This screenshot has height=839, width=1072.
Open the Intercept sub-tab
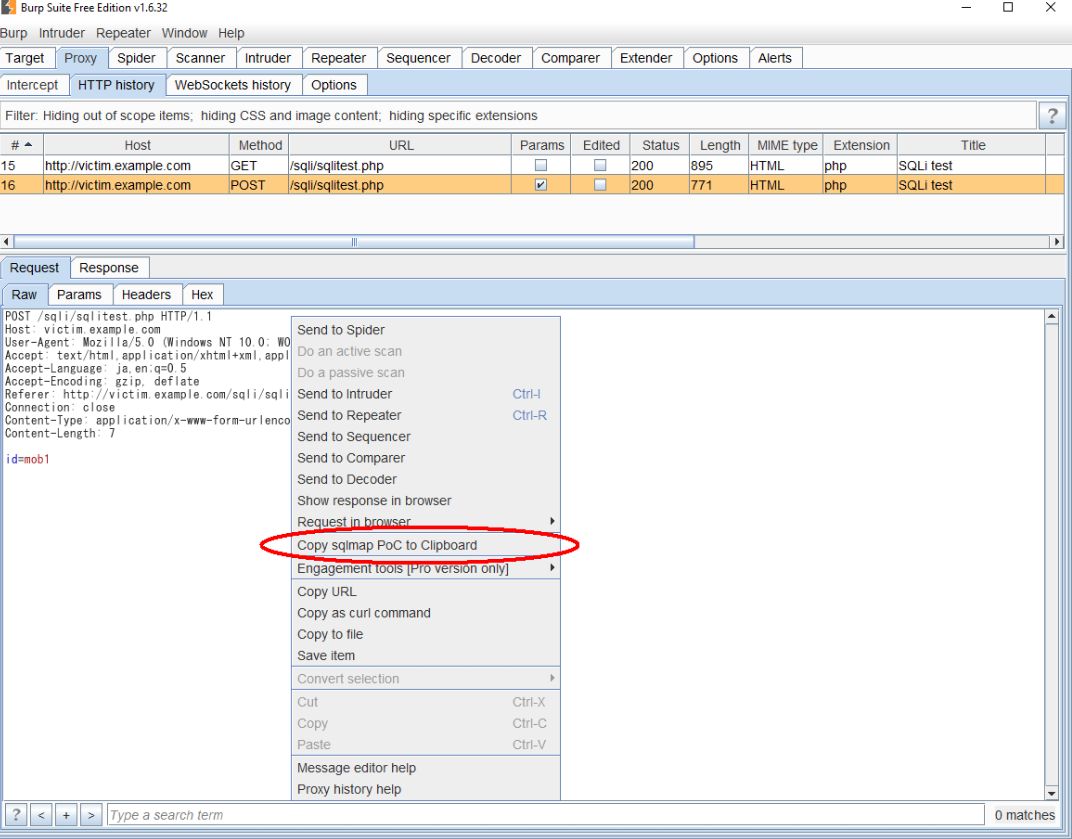32,85
